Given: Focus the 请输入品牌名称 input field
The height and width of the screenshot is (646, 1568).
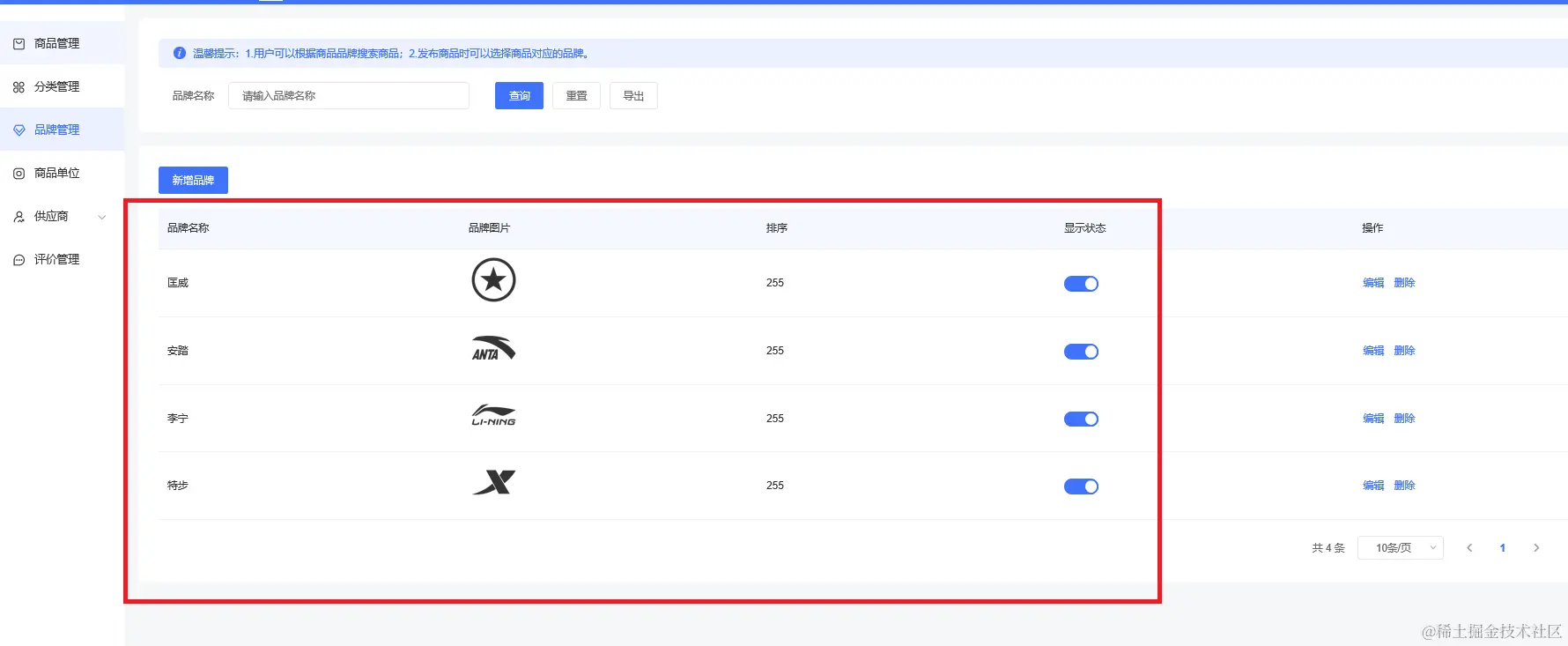Looking at the screenshot, I should pyautogui.click(x=349, y=95).
